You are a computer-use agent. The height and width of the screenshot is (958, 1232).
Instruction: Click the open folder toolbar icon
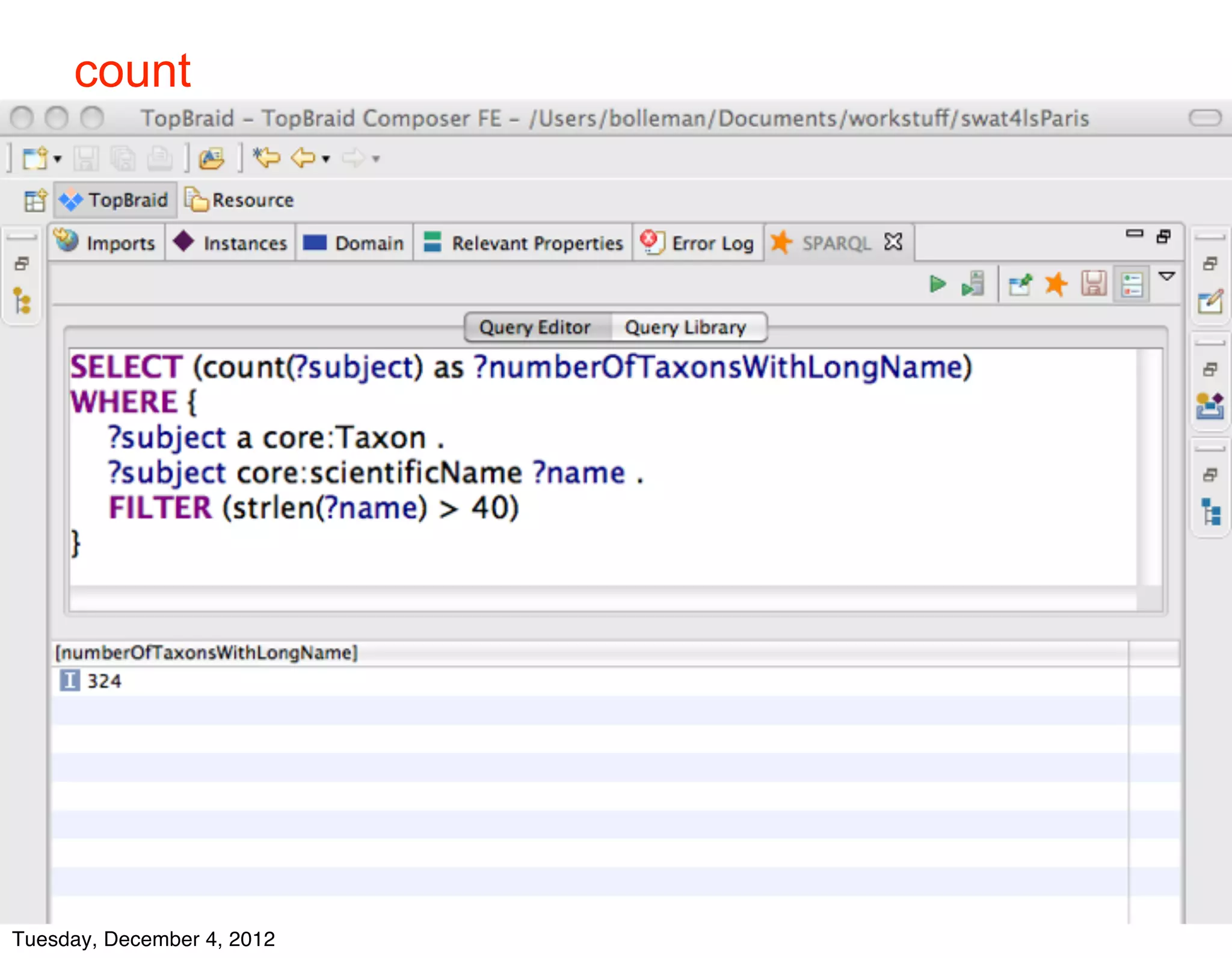(212, 159)
